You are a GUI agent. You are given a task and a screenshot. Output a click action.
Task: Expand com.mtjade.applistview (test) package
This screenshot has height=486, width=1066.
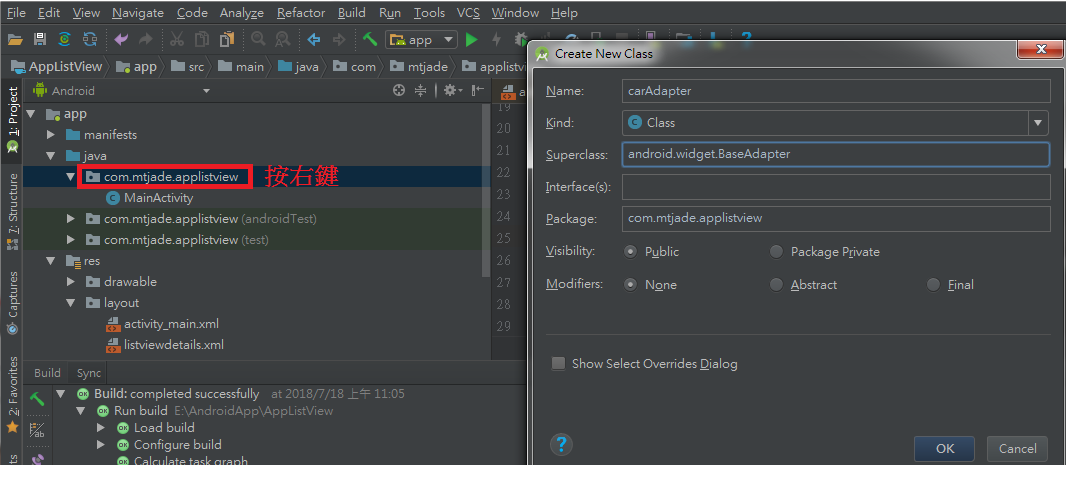71,240
